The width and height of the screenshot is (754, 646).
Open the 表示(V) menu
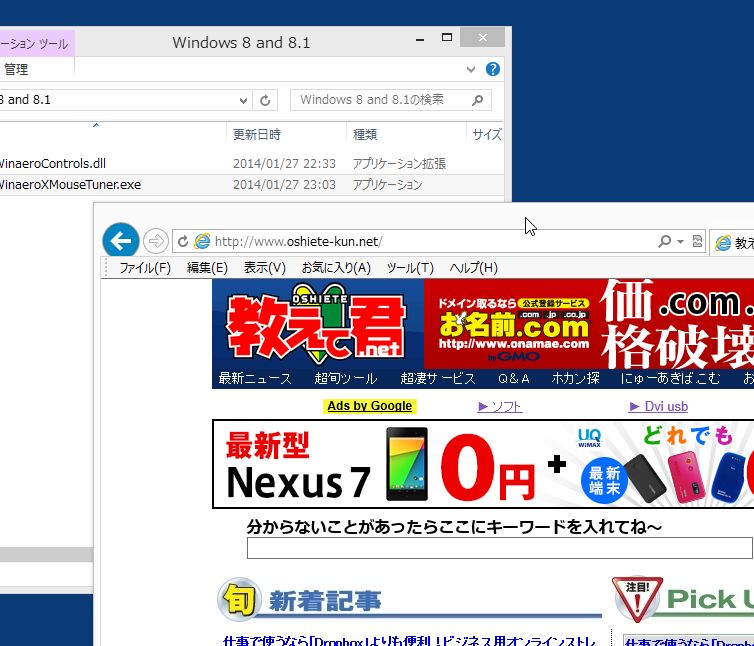[264, 267]
